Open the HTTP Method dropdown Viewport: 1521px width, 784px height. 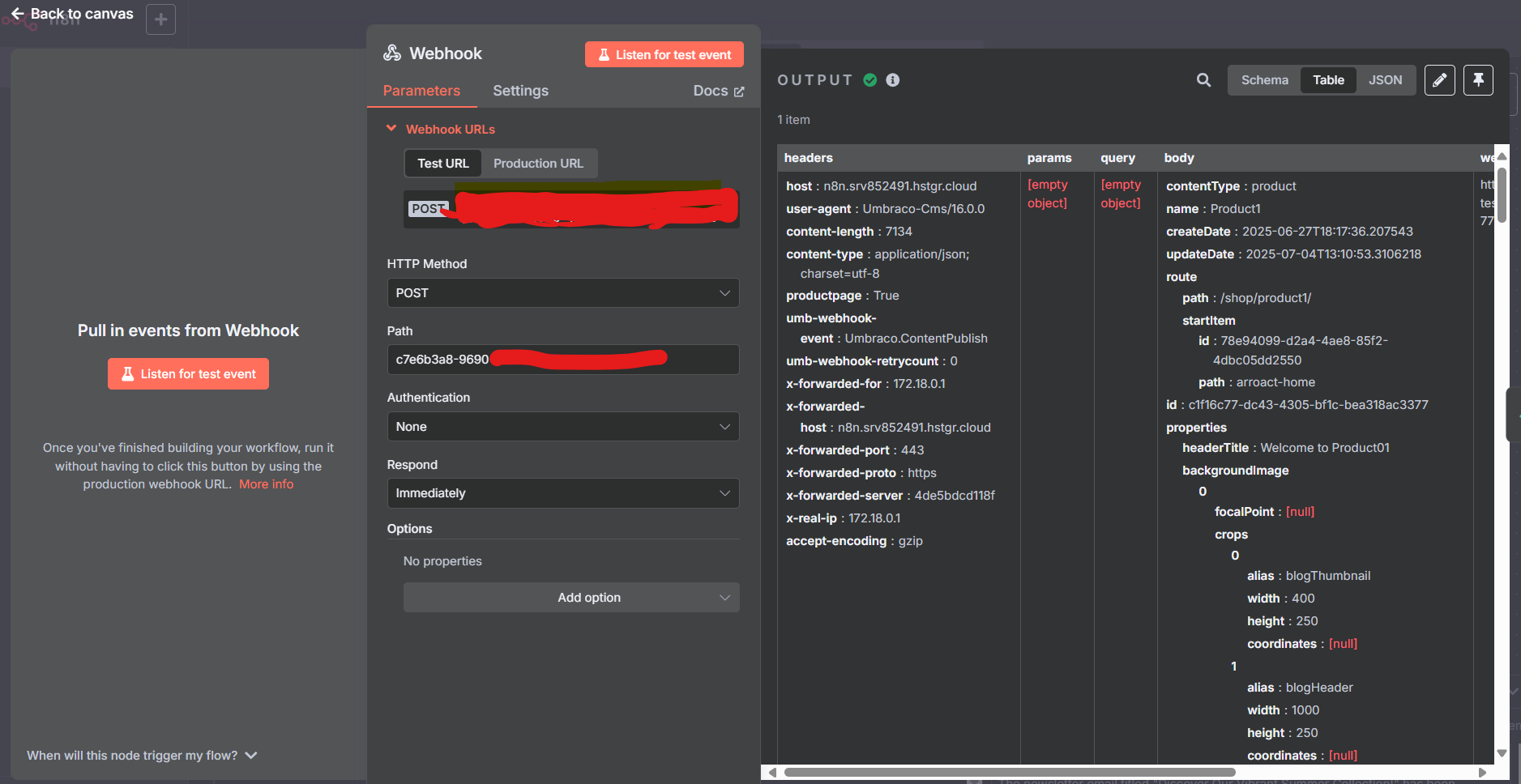point(562,292)
